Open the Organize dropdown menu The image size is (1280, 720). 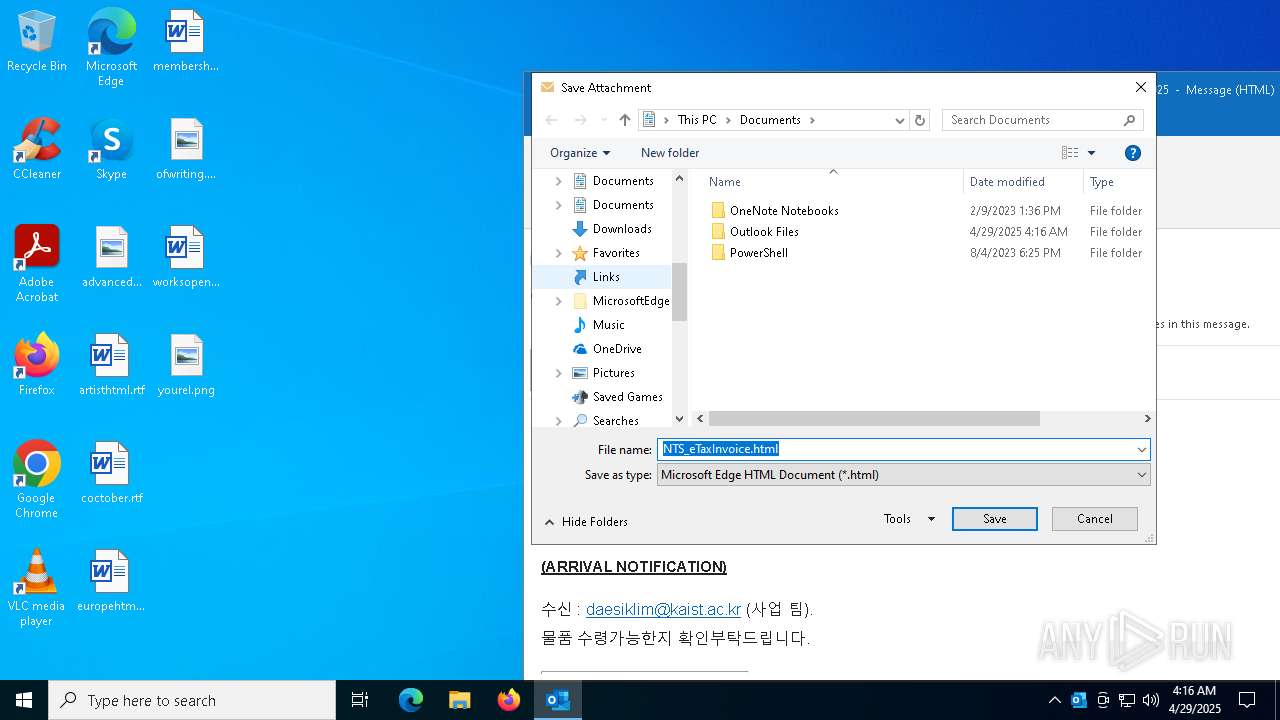(580, 153)
